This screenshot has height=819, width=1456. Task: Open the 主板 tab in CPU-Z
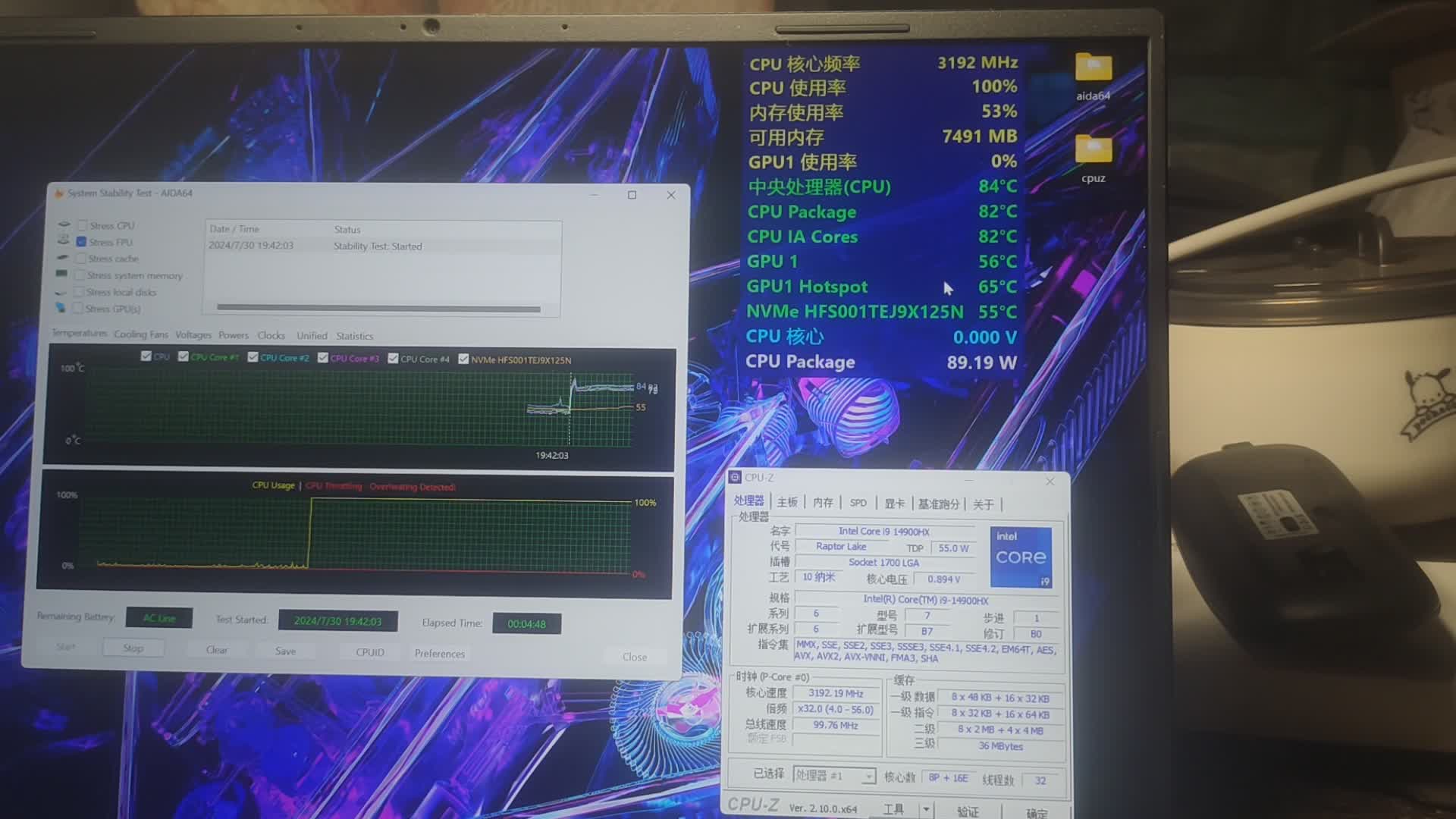pos(787,502)
